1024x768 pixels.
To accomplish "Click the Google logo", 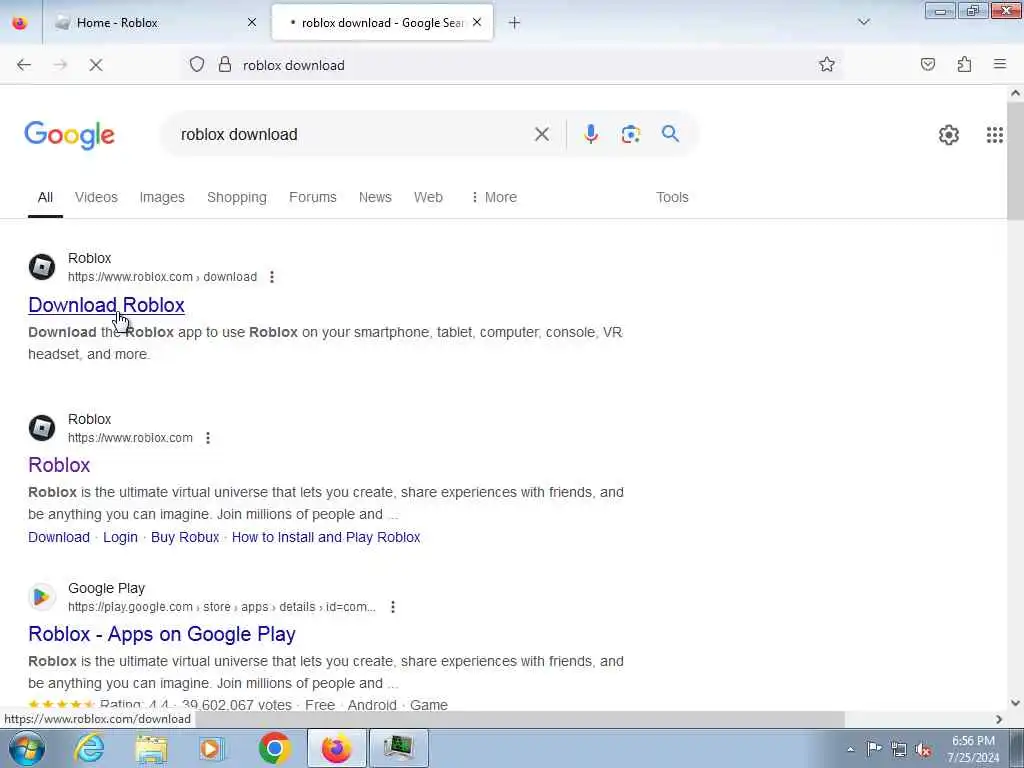I will 69,135.
